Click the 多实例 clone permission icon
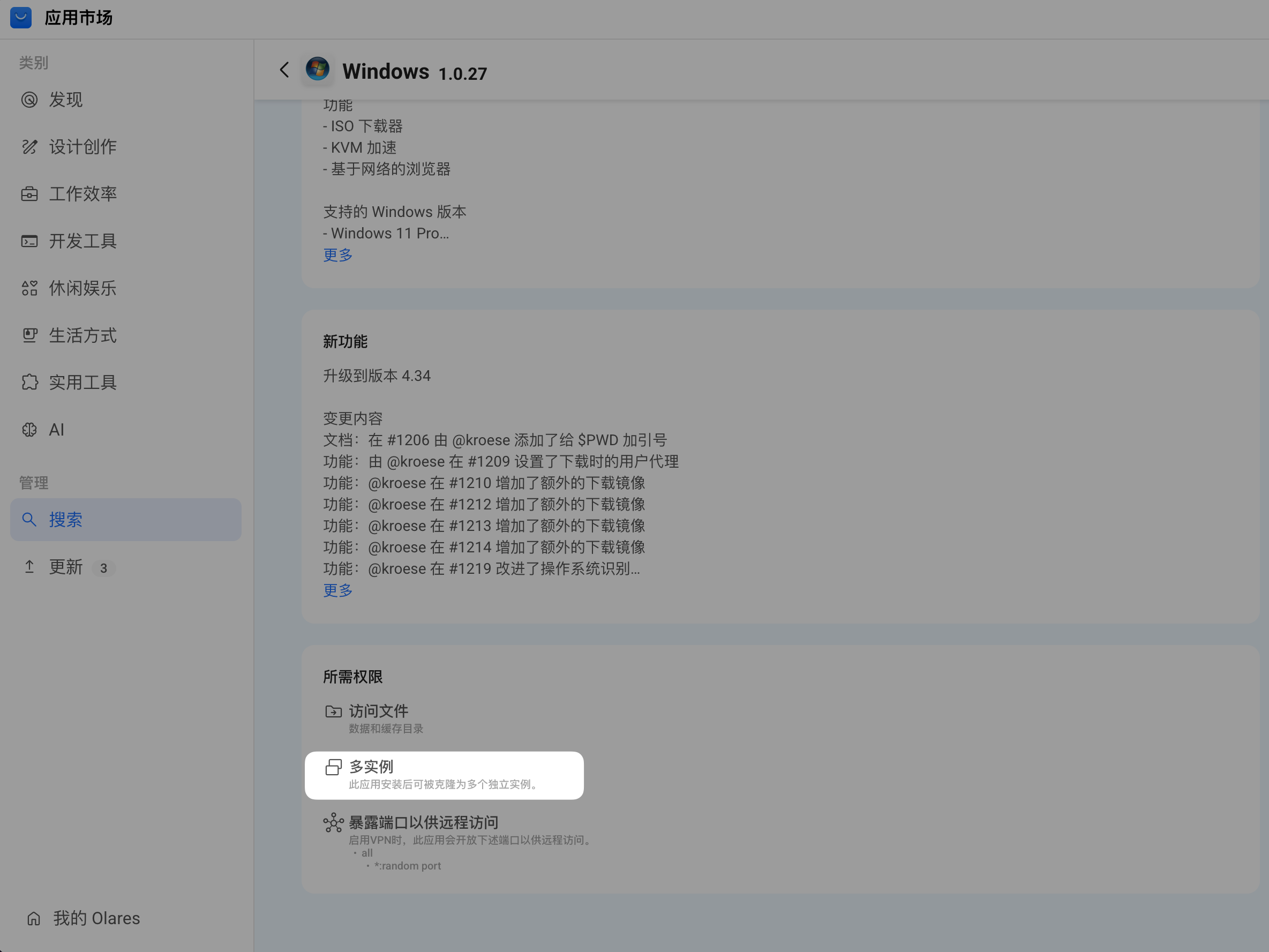The image size is (1269, 952). pyautogui.click(x=333, y=767)
